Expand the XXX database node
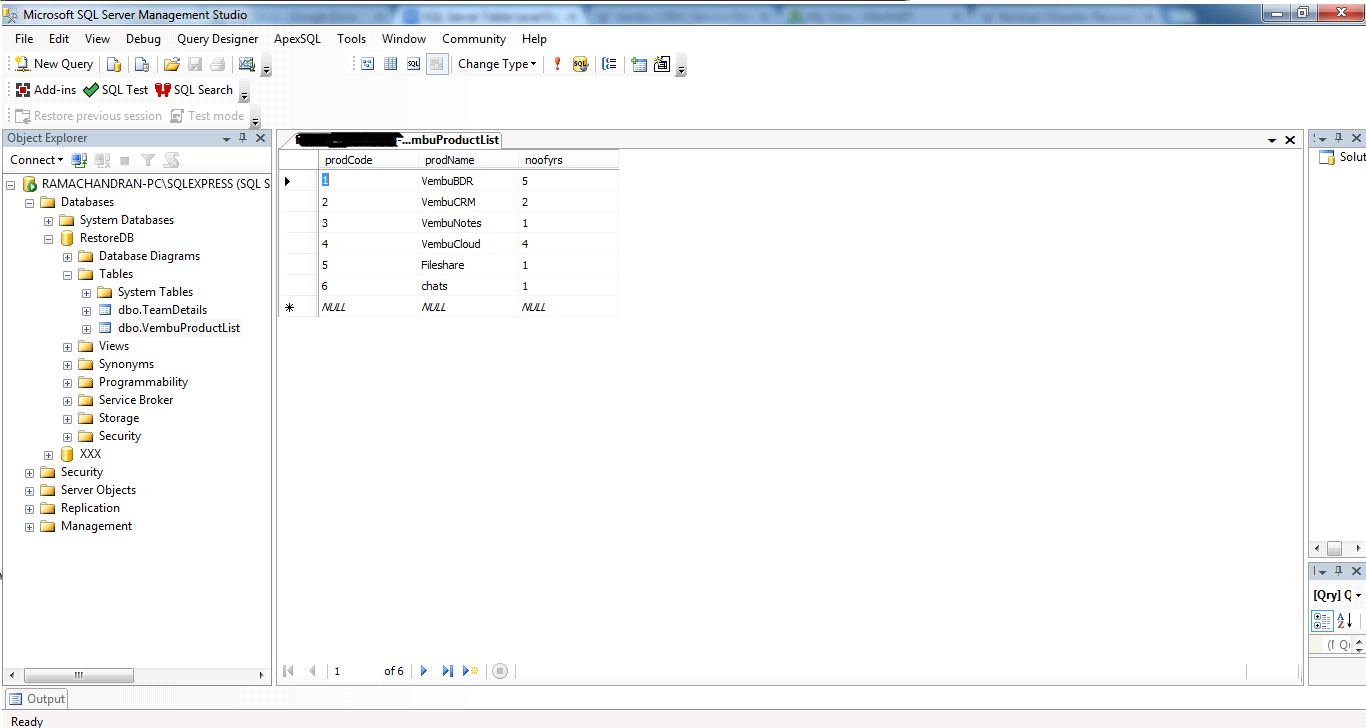This screenshot has height=728, width=1366. click(48, 454)
